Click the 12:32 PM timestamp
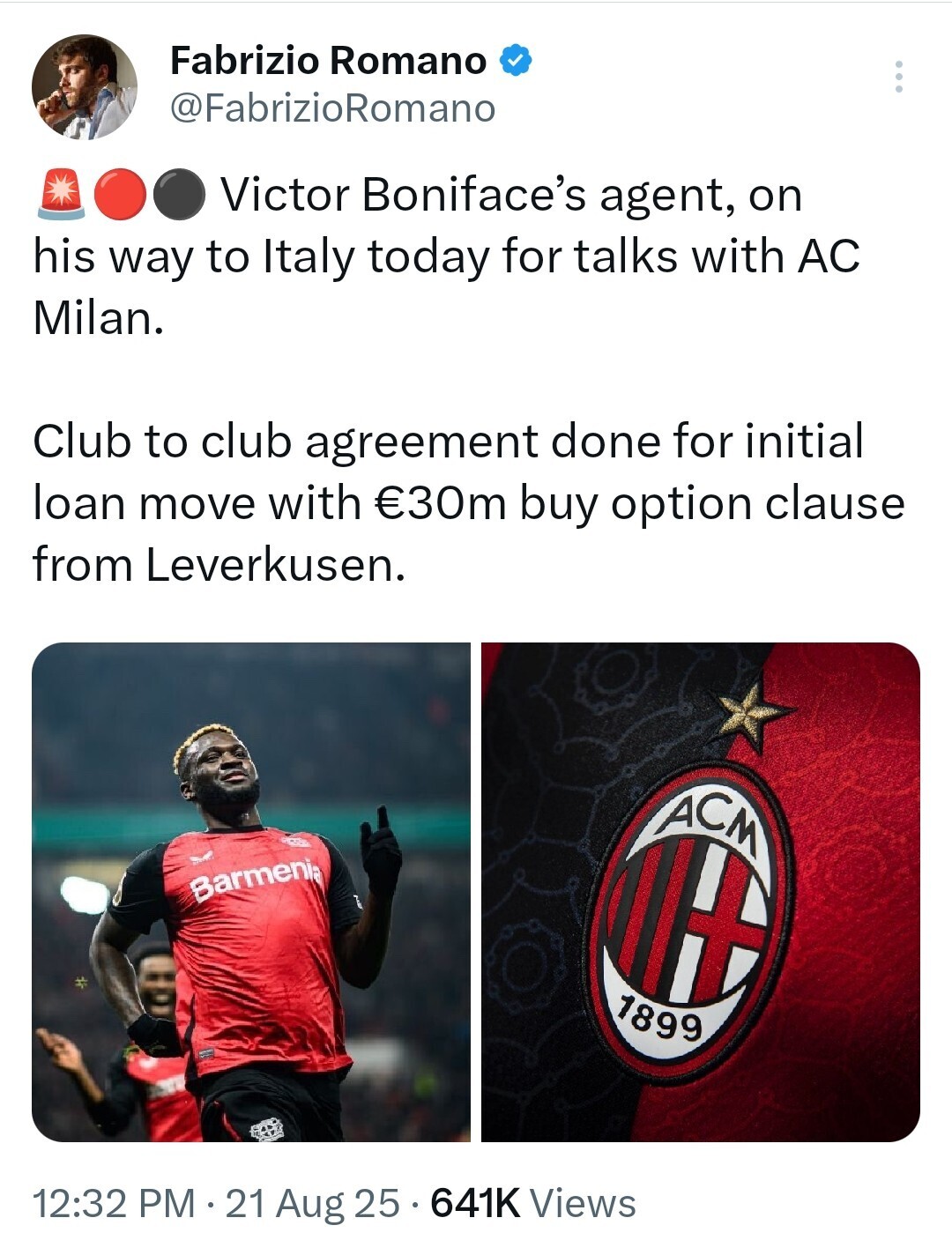 114,1204
